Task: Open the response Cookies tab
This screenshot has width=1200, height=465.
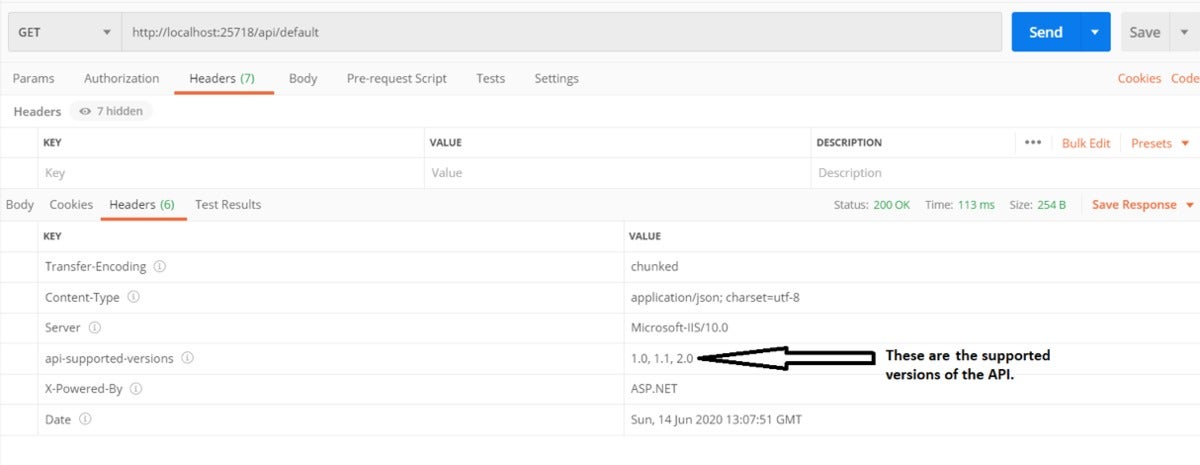Action: click(71, 204)
